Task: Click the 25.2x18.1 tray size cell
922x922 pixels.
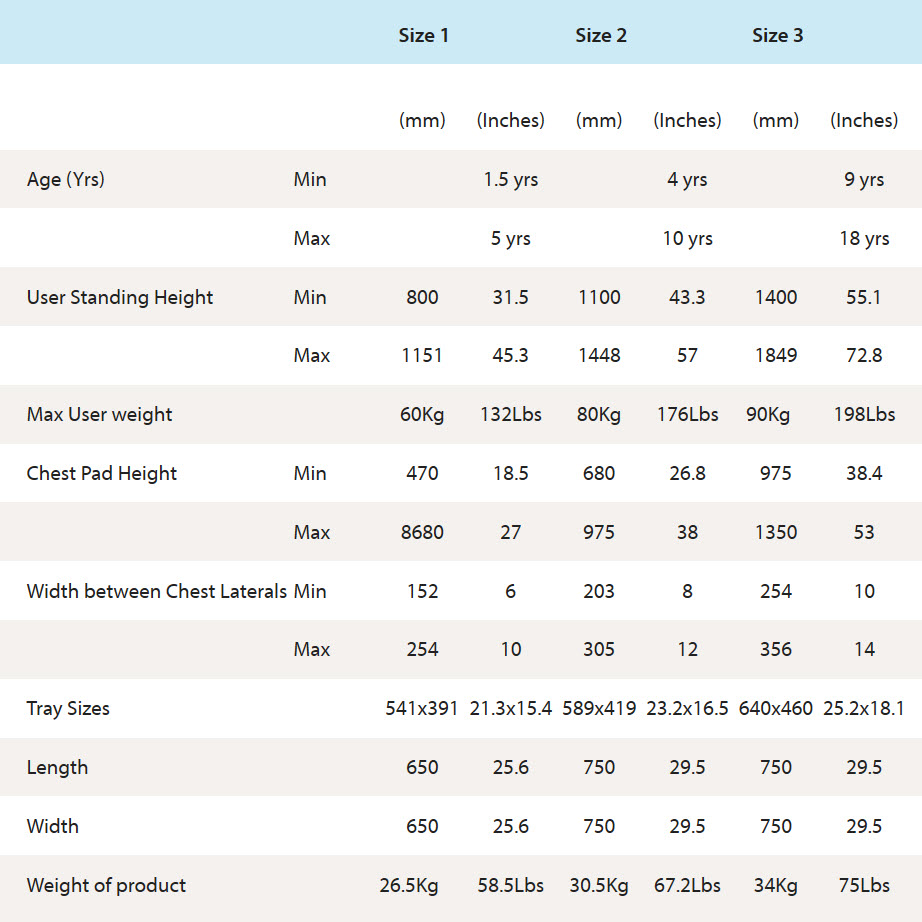Action: click(x=864, y=708)
